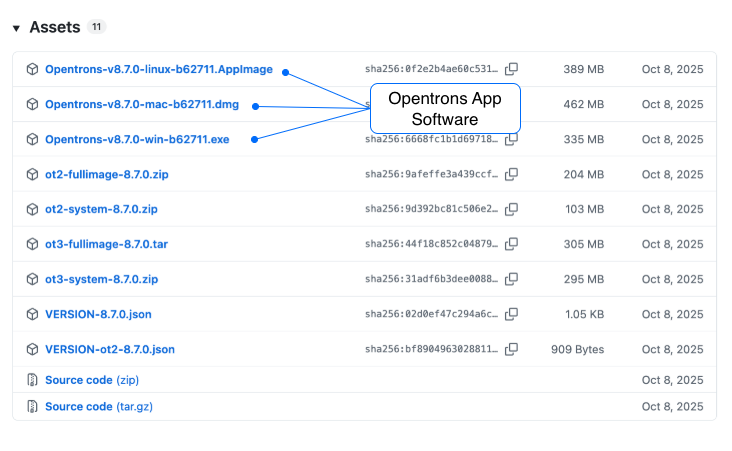Screen dimensions: 732x451
Task: Open the ot3-system-8.7.0.zip link
Action: pos(102,279)
